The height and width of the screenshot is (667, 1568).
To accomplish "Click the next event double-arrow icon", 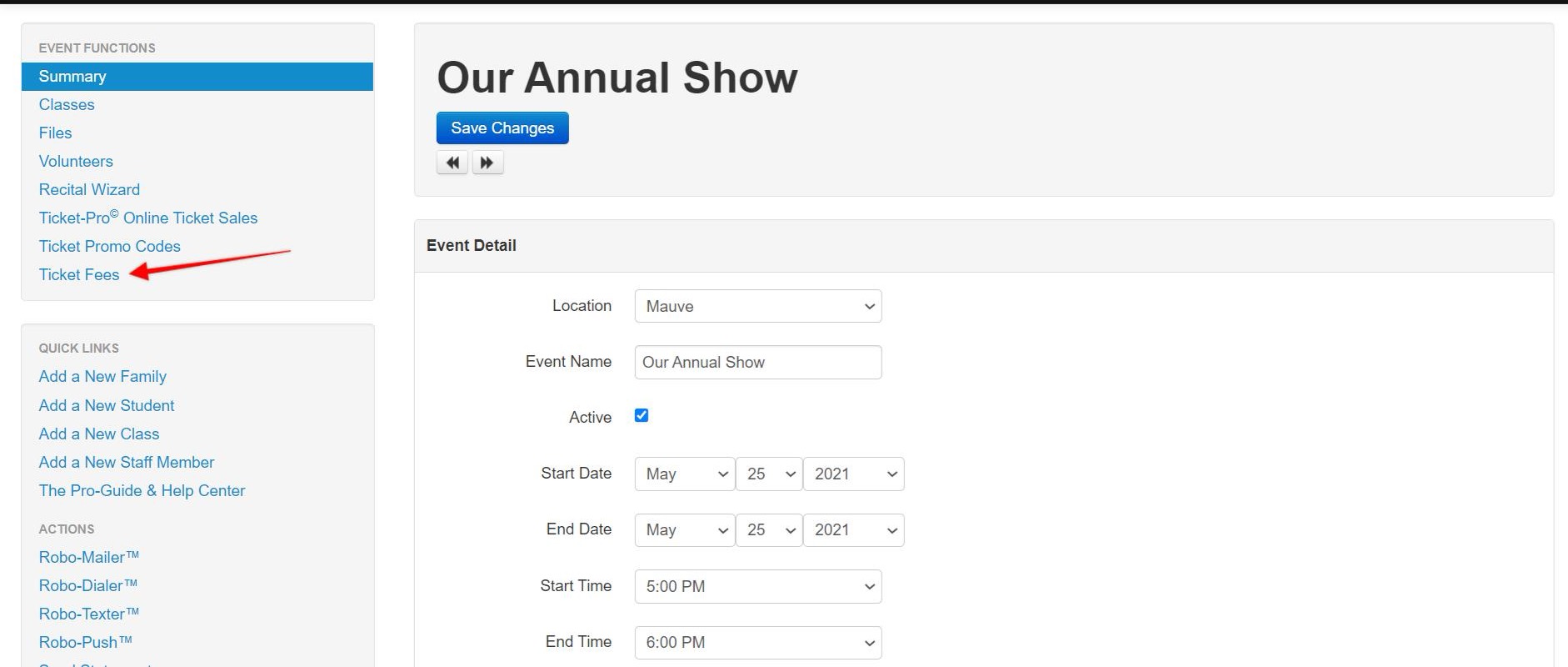I will pos(487,163).
